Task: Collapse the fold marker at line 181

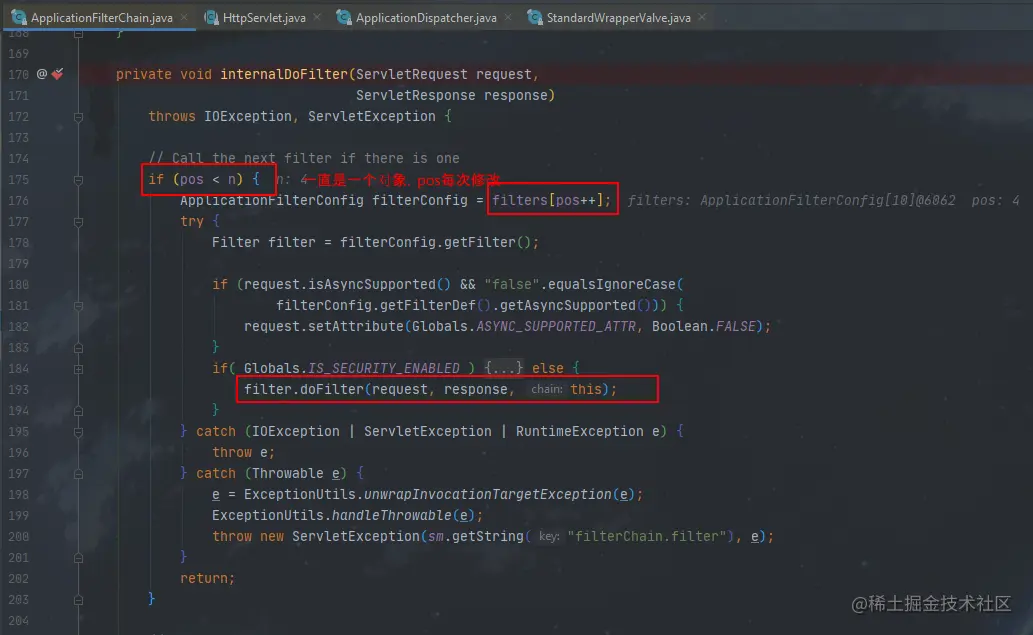Action: [78, 306]
